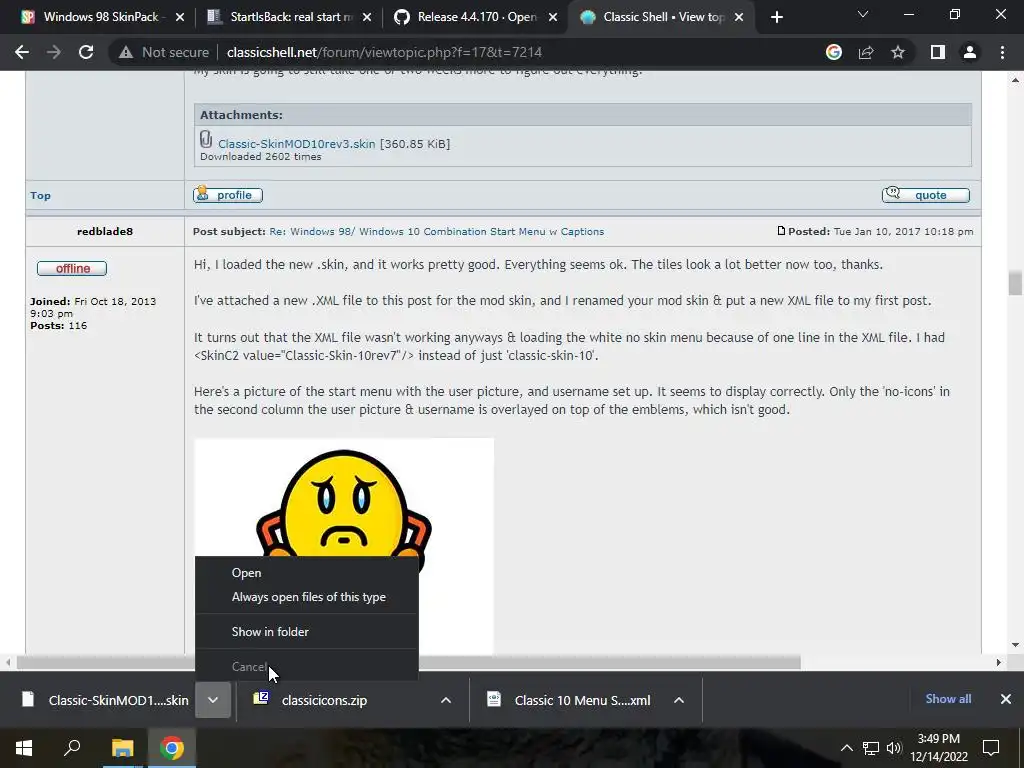Close the downloads bar

1006,699
